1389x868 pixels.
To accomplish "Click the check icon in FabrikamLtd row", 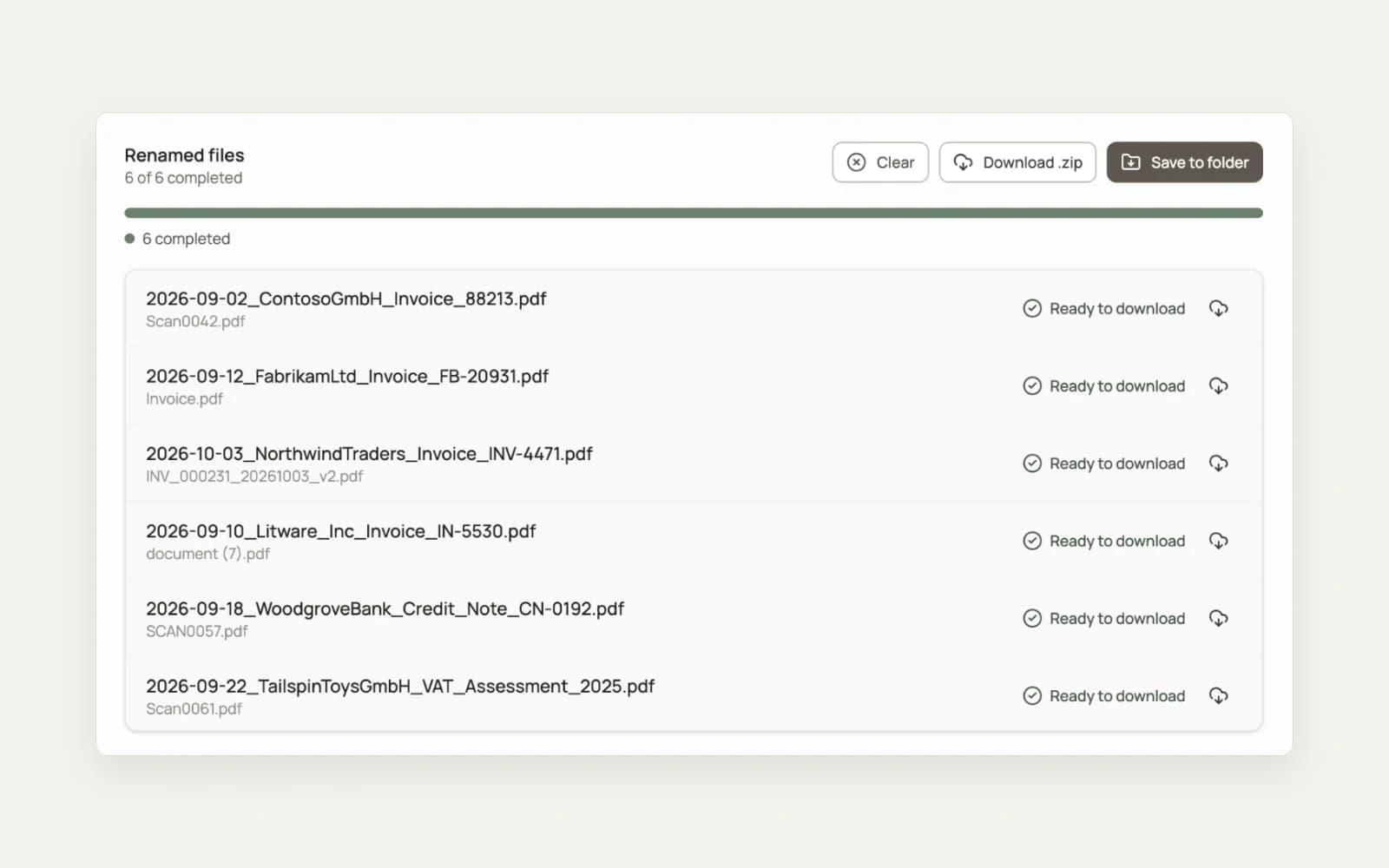I will pos(1031,385).
